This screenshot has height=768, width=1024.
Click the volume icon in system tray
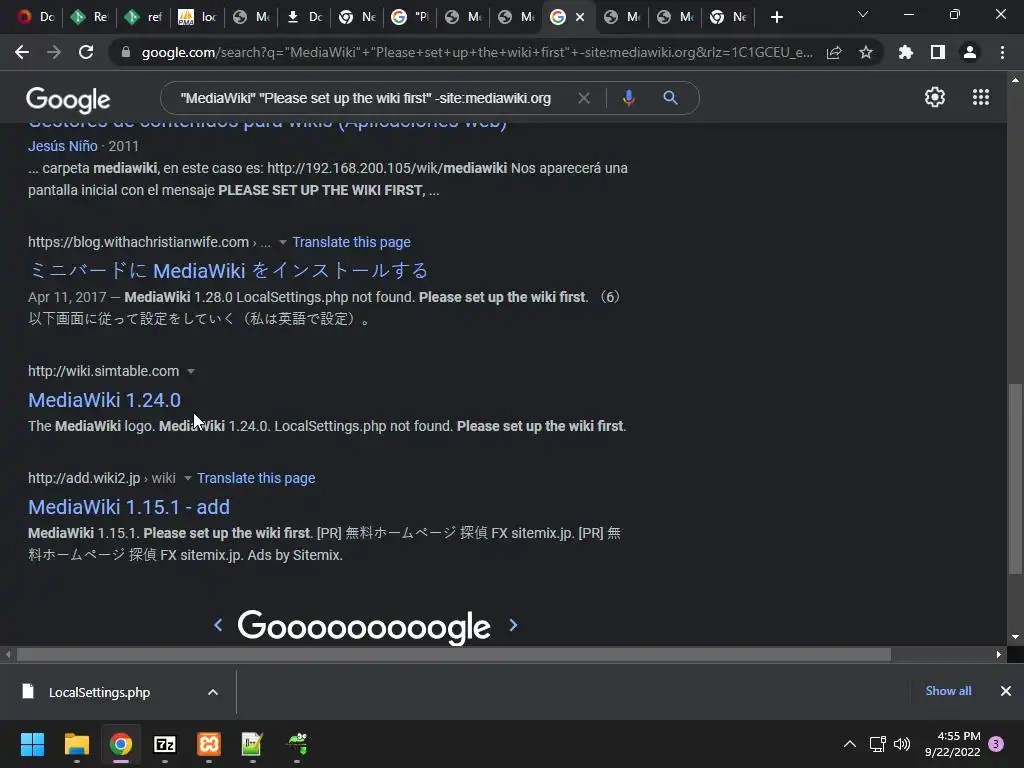tap(902, 744)
